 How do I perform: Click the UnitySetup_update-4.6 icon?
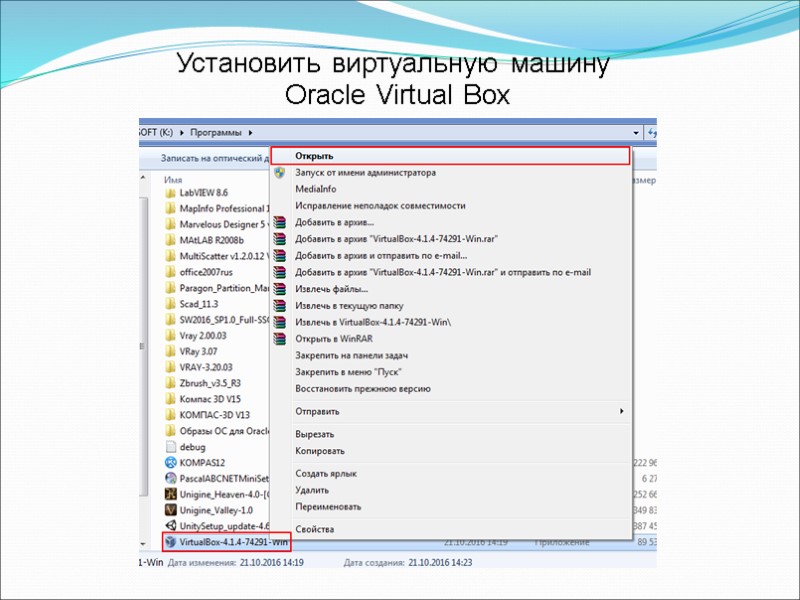click(x=172, y=525)
